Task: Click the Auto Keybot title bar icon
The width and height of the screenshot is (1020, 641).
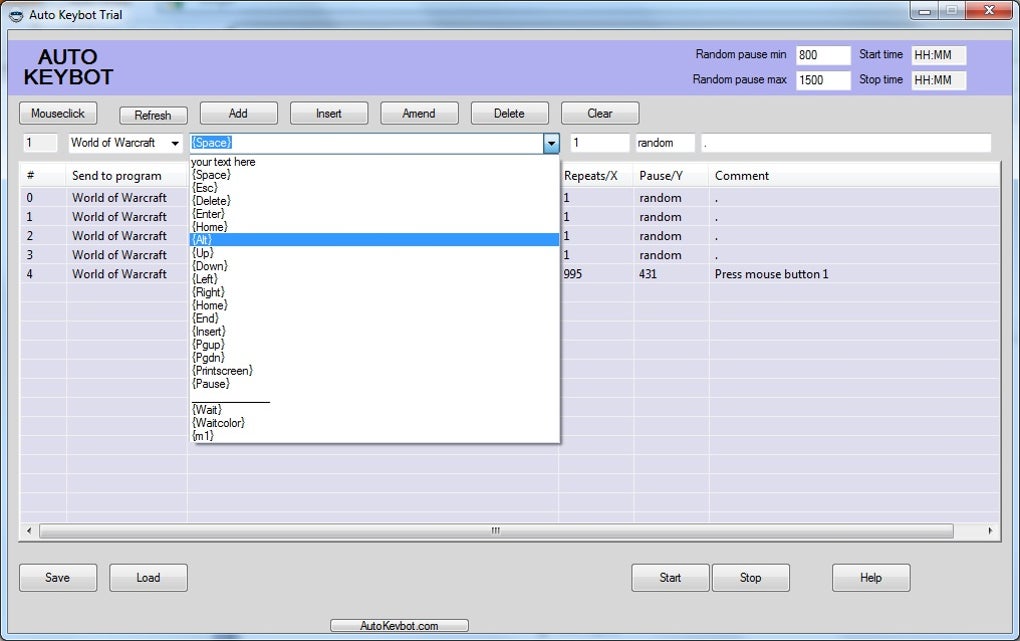Action: 16,15
